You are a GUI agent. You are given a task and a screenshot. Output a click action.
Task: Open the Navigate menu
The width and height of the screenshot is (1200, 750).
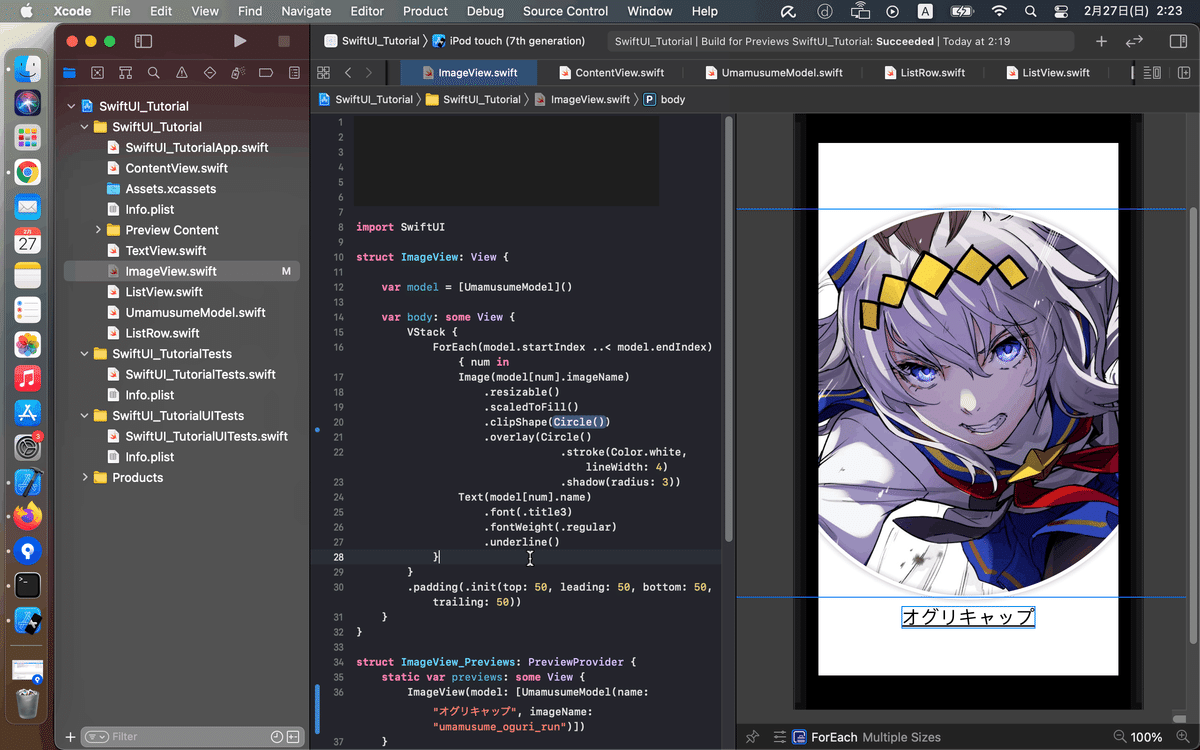point(306,11)
